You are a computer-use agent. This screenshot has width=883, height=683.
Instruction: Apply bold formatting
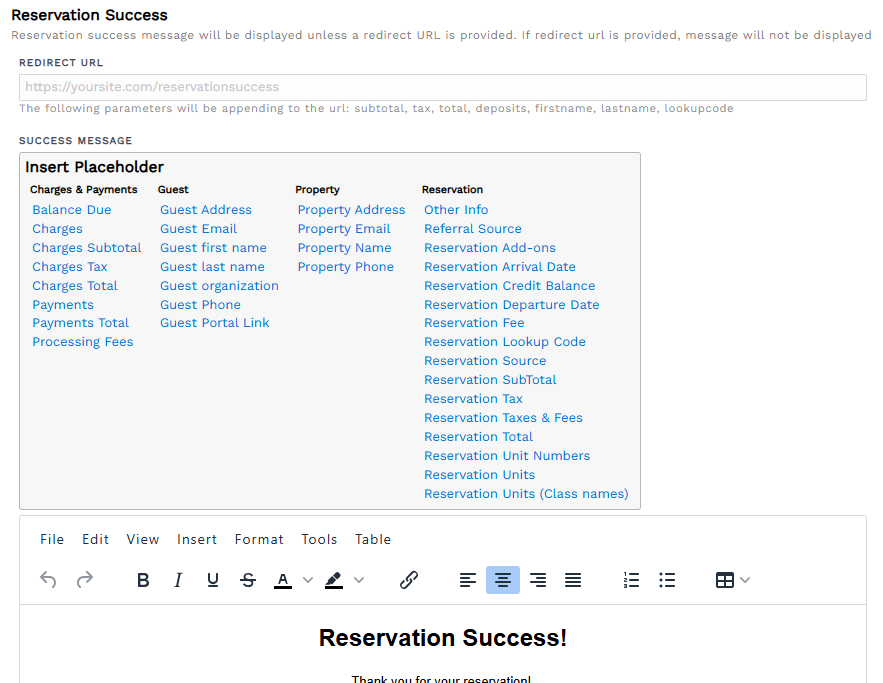coord(143,580)
